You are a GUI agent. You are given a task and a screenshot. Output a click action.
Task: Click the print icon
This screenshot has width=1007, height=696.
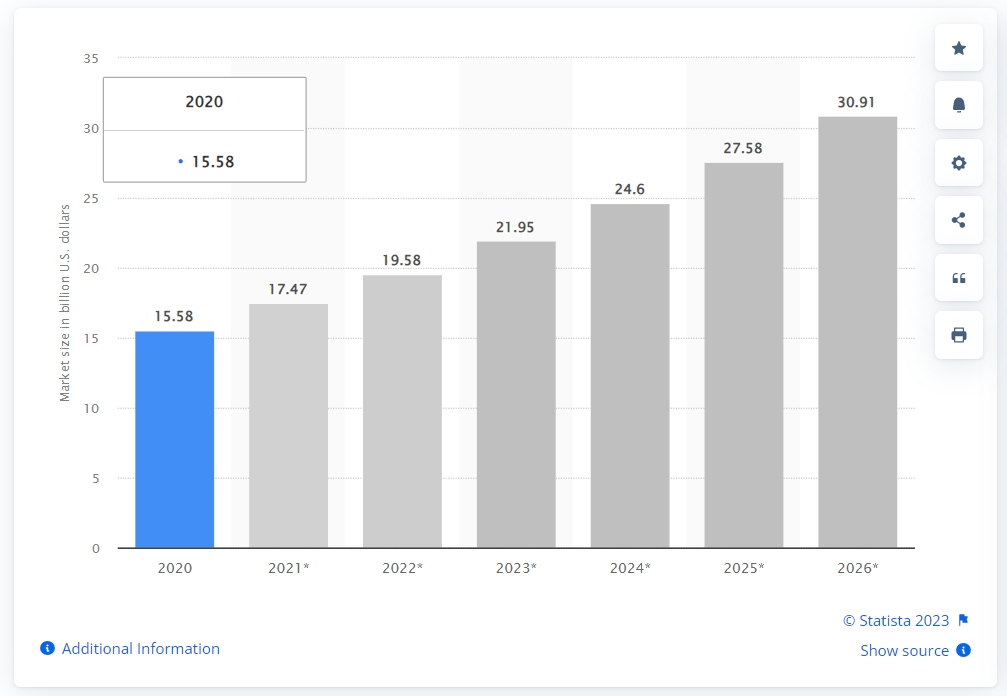(x=959, y=335)
